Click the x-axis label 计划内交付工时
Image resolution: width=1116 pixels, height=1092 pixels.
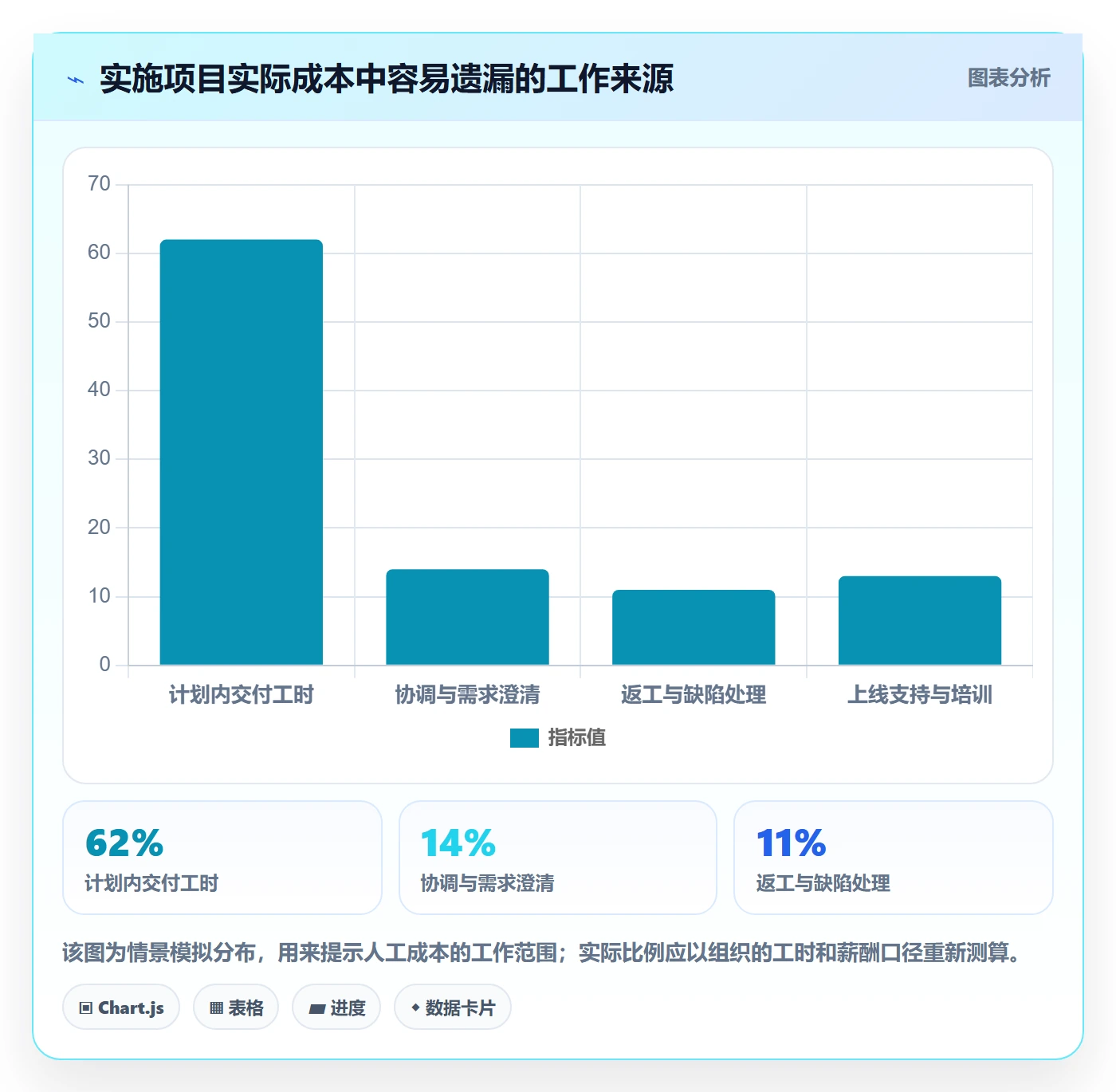(242, 695)
